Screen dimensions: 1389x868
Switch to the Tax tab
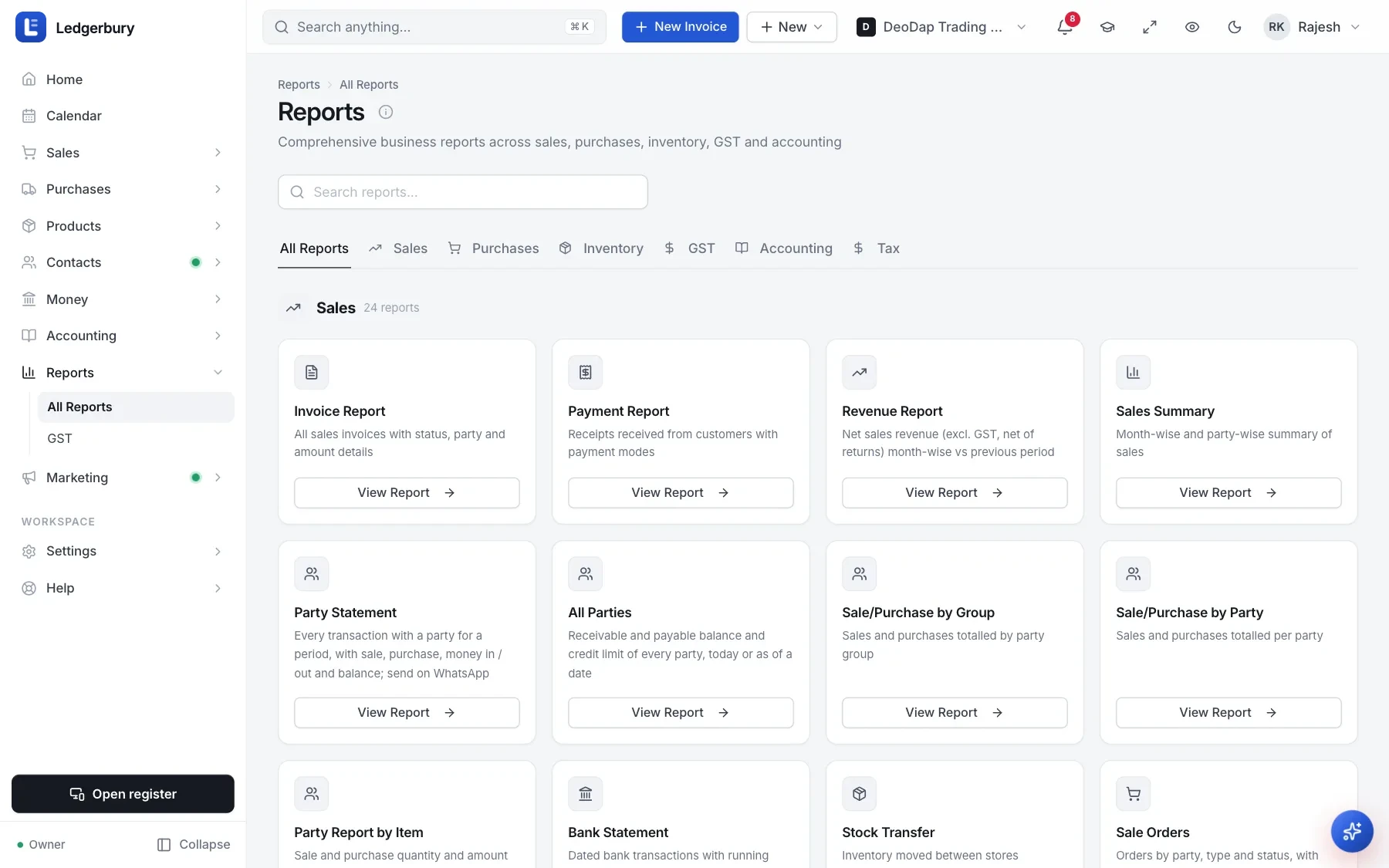[x=876, y=248]
